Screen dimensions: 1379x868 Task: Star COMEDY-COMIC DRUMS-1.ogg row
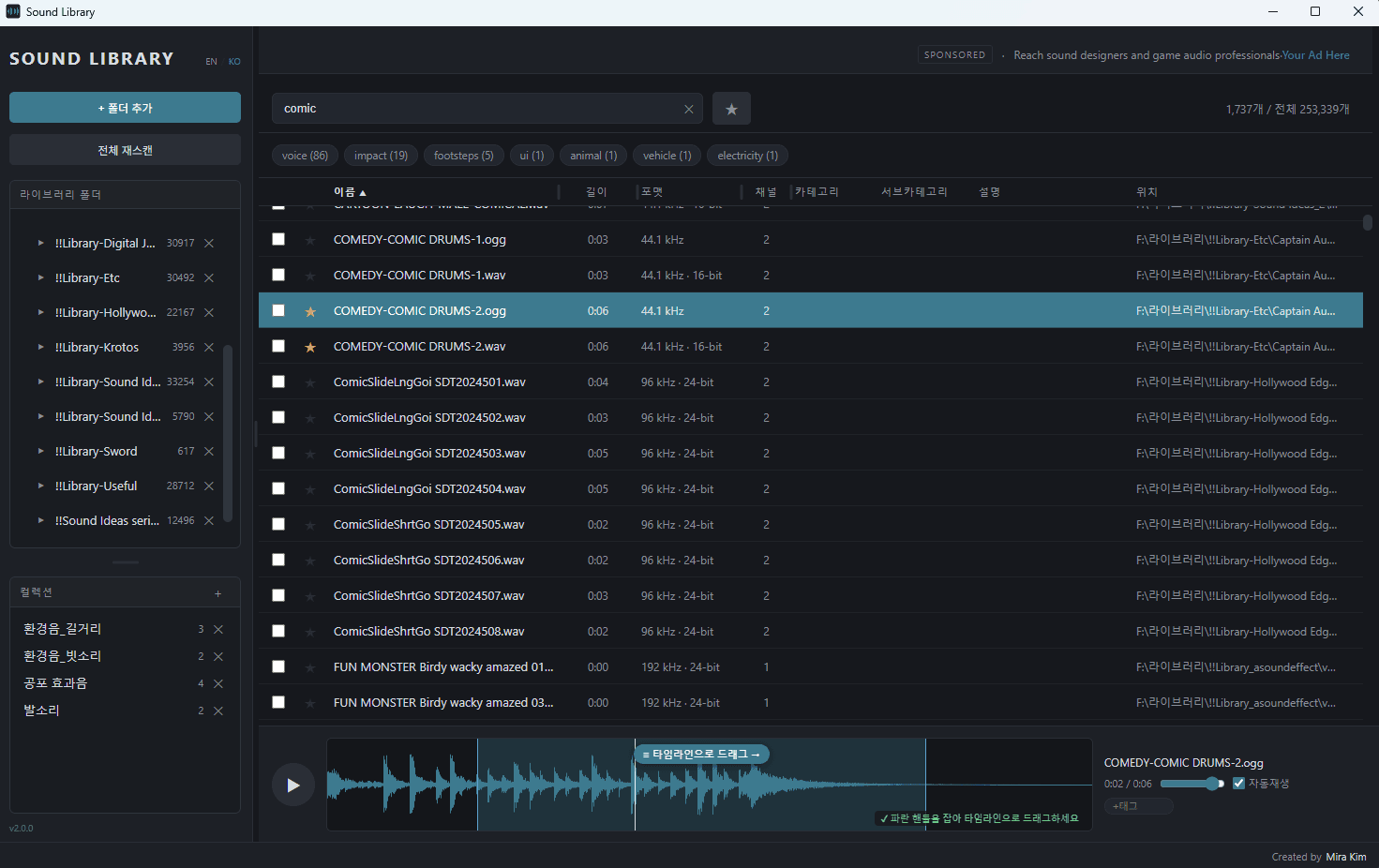pyautogui.click(x=310, y=240)
